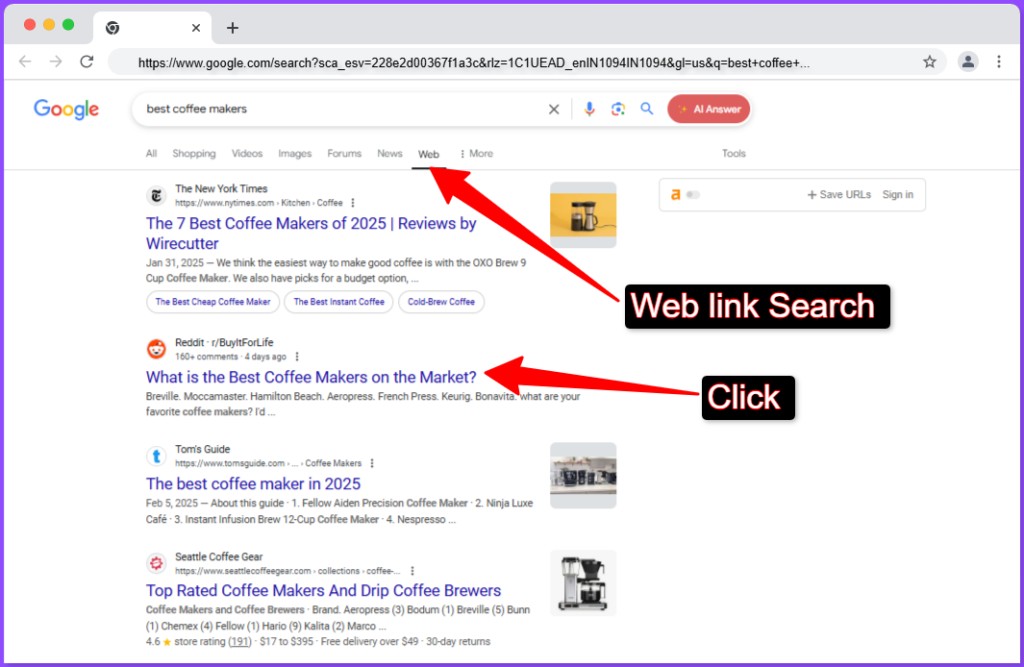Clear the search box with the X icon
The height and width of the screenshot is (667, 1024).
coord(554,109)
